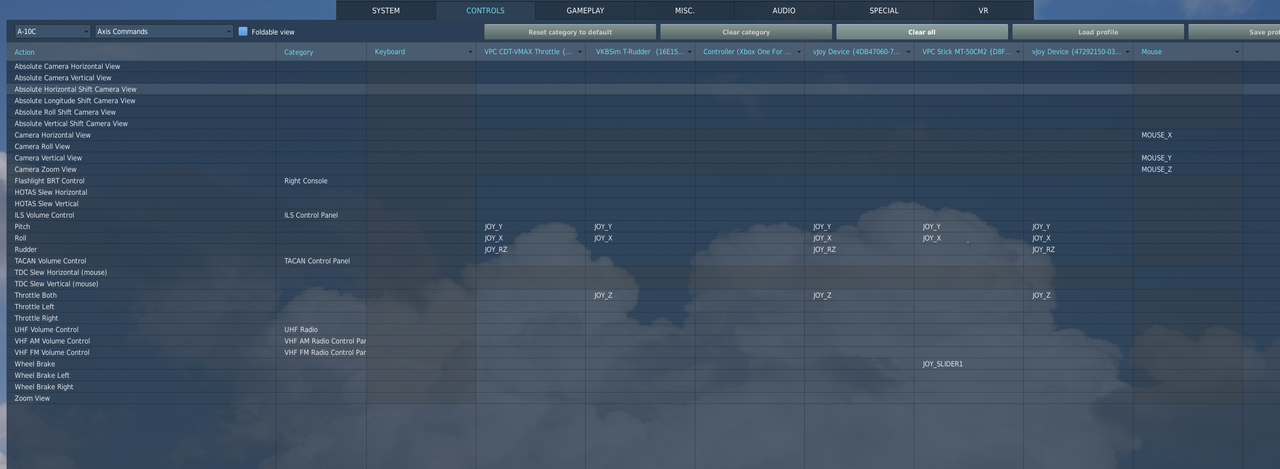This screenshot has height=469, width=1280.
Task: Select the UHF Volume Control action
Action: pyautogui.click(x=46, y=330)
